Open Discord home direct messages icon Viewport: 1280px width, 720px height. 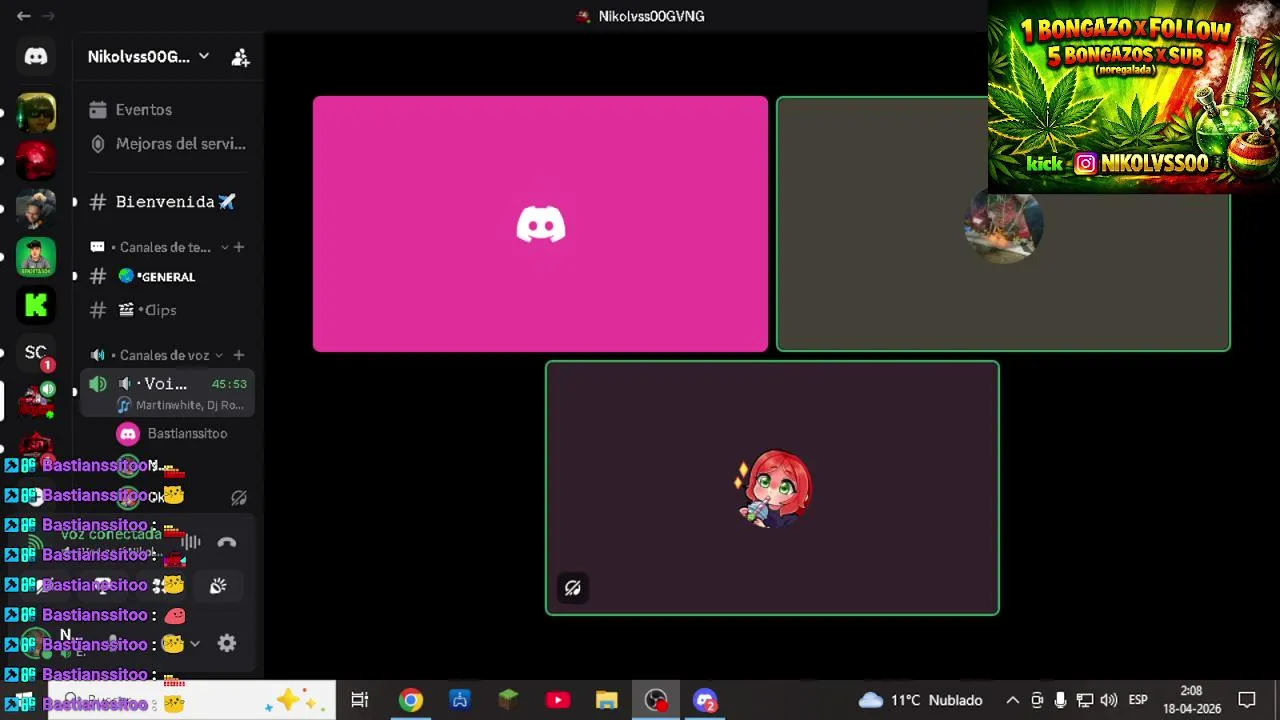36,57
